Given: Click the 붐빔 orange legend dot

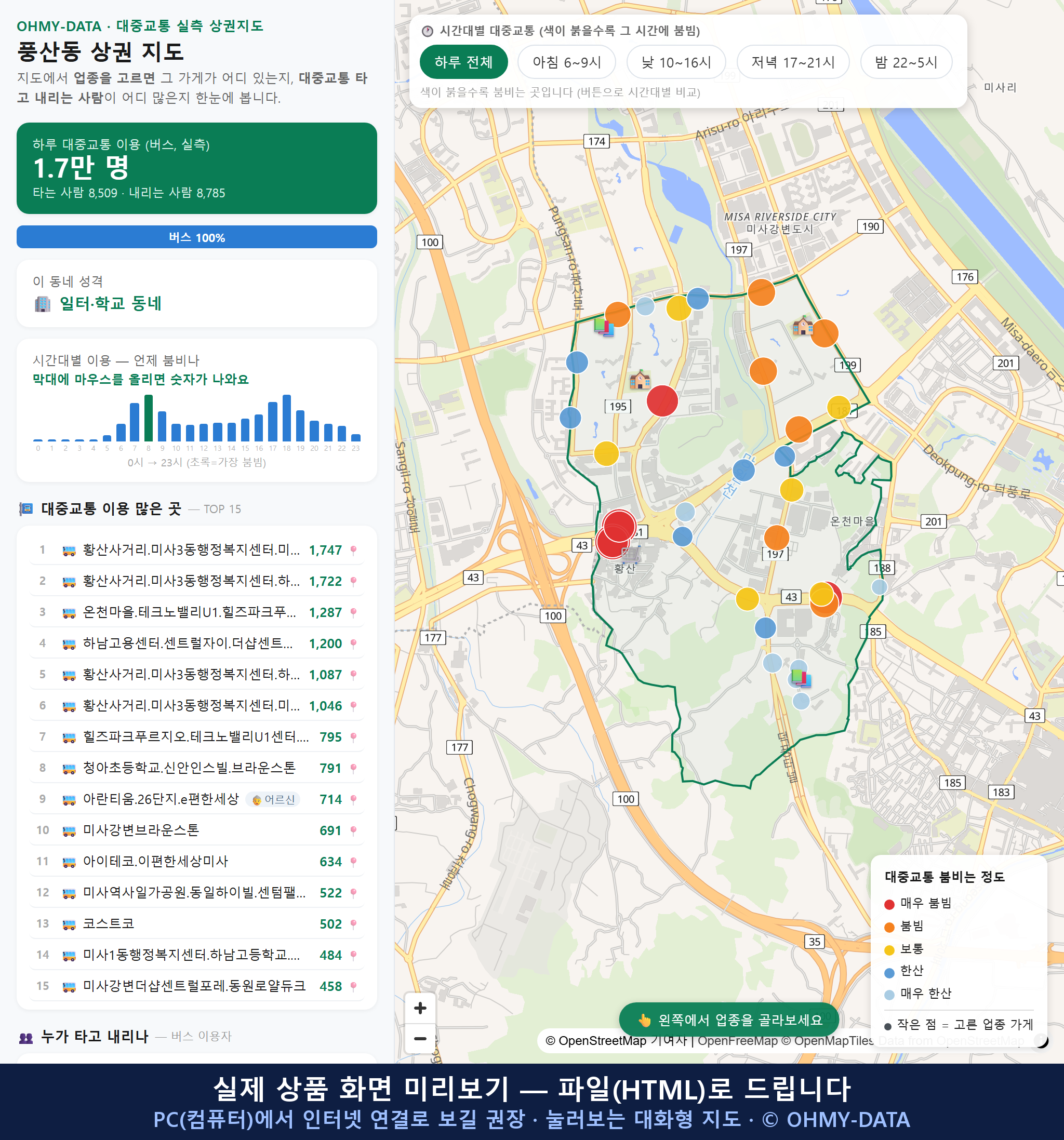Looking at the screenshot, I should (x=889, y=927).
